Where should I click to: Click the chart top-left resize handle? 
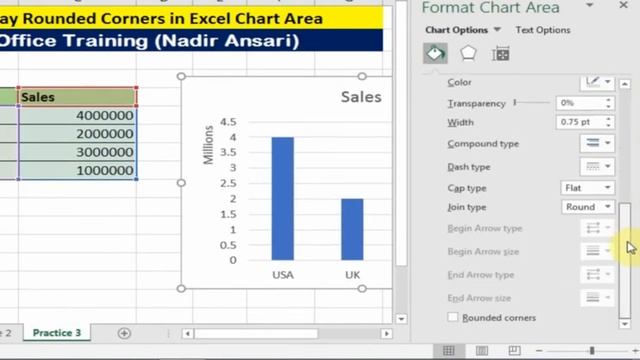[x=181, y=76]
